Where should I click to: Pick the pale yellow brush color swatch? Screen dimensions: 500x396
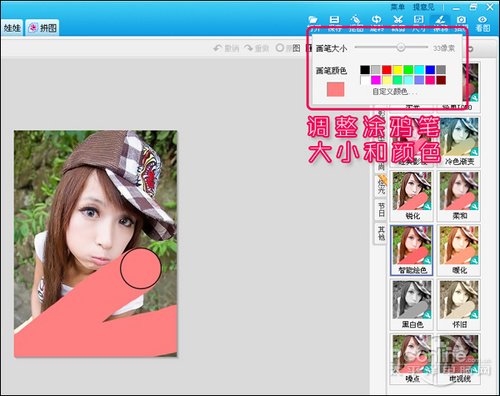(387, 80)
